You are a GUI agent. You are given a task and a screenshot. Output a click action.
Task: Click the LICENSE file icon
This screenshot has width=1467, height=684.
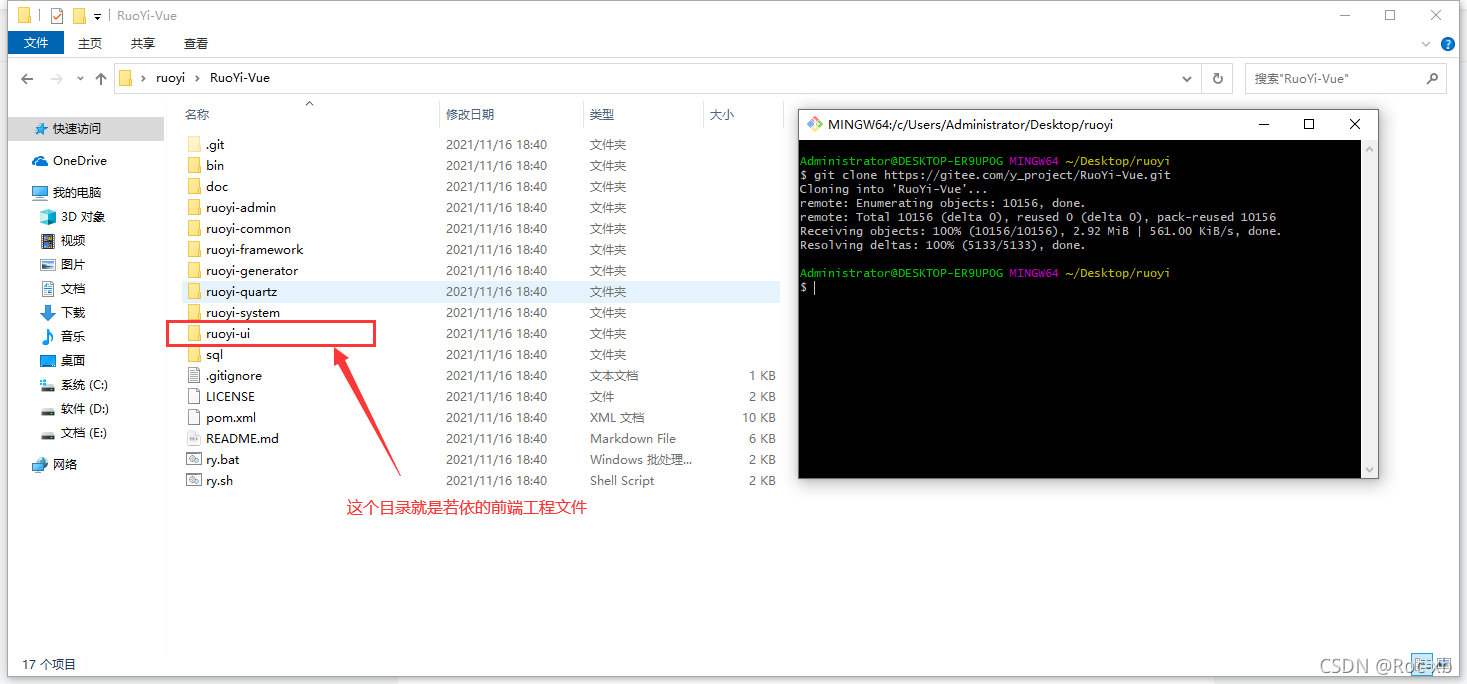pyautogui.click(x=194, y=397)
